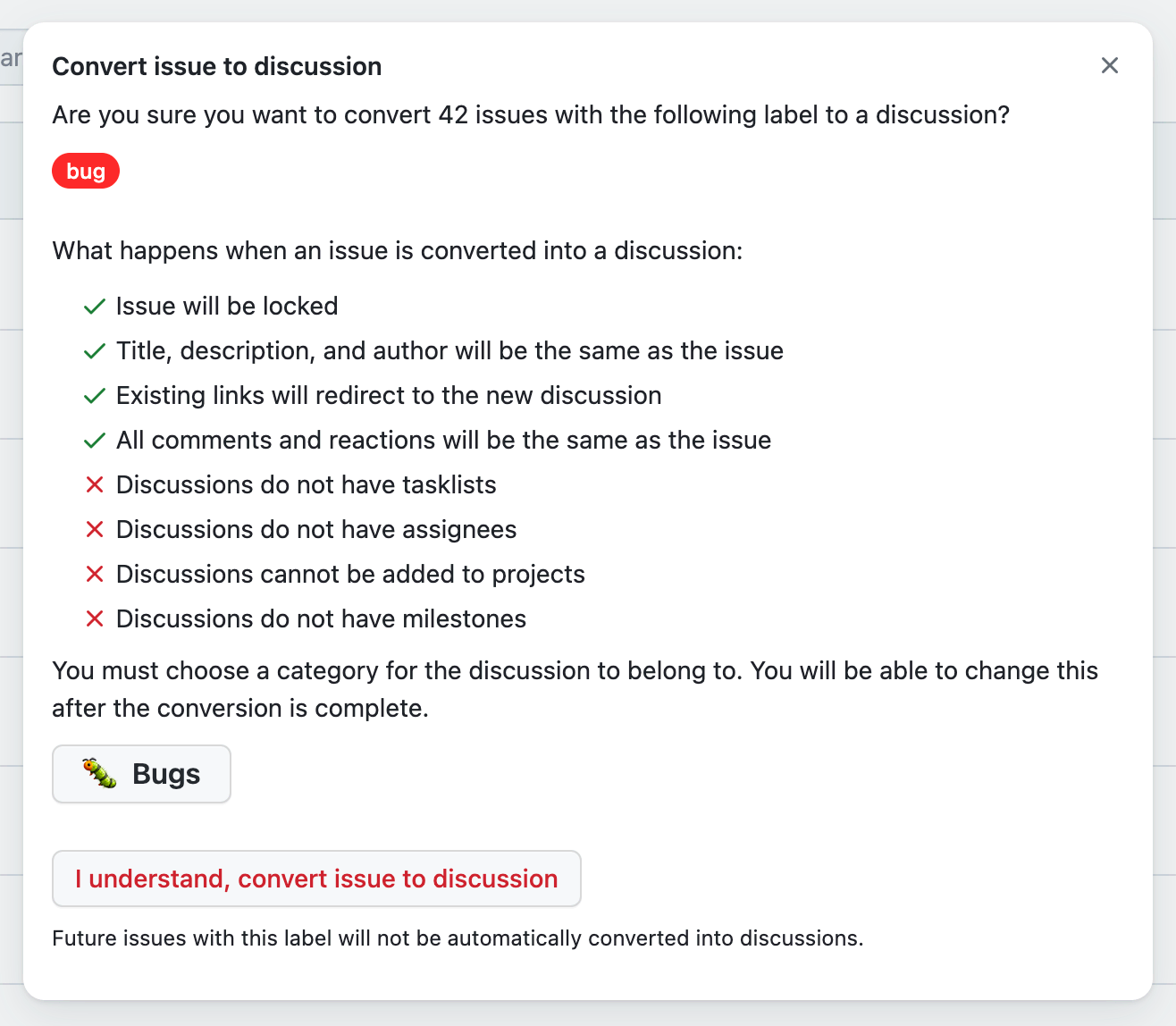Confirm with I understand, convert issue to discussion
Image resolution: width=1176 pixels, height=1026 pixels.
point(316,879)
